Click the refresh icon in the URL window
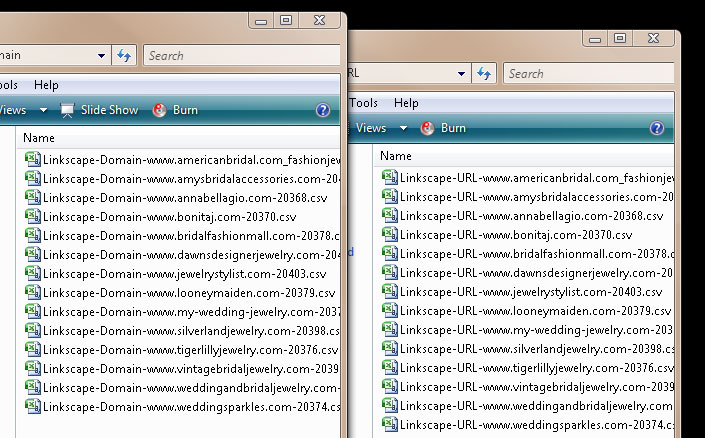This screenshot has height=438, width=705. tap(484, 73)
